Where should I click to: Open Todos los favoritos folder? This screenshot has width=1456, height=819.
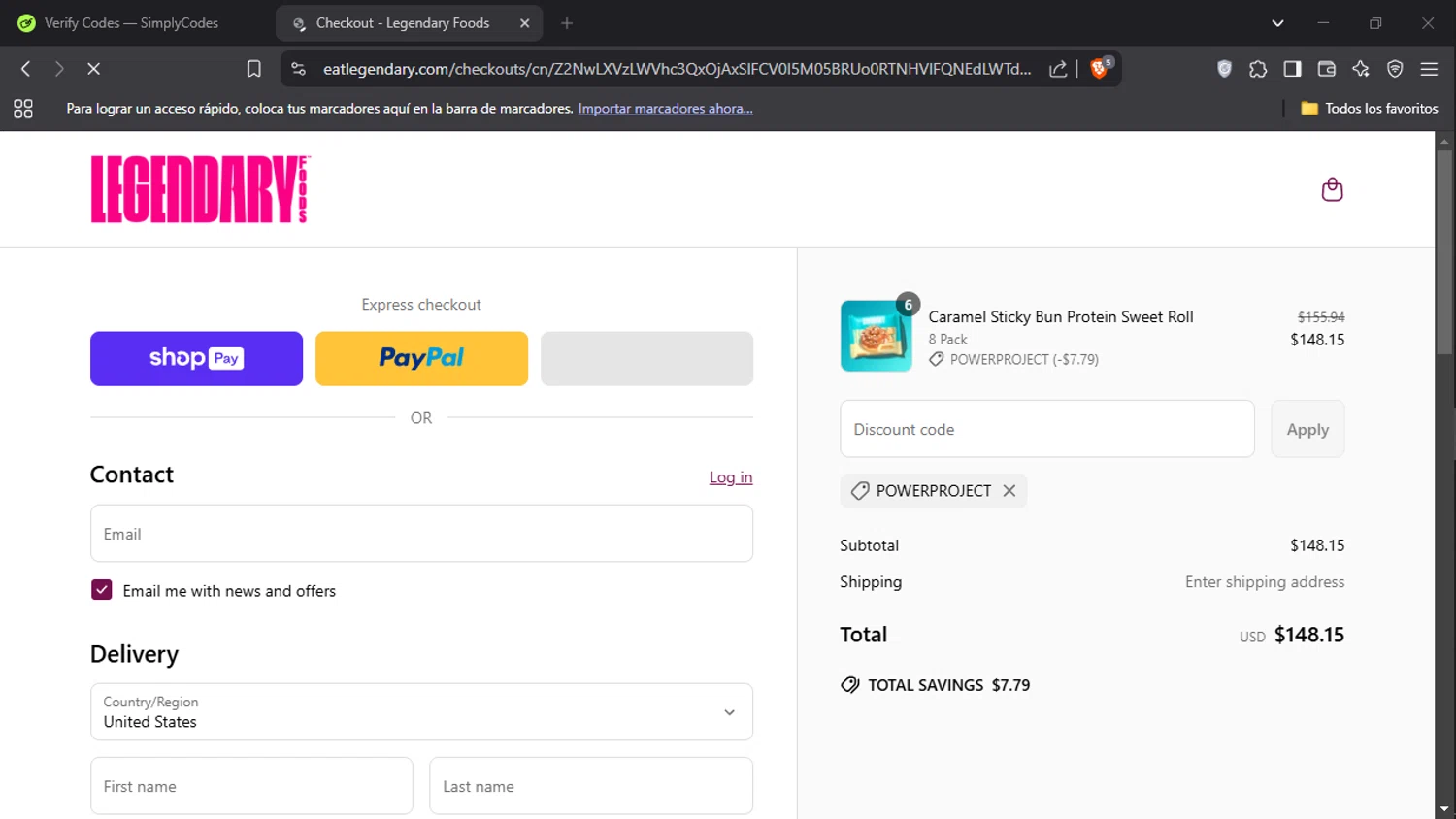(1370, 109)
